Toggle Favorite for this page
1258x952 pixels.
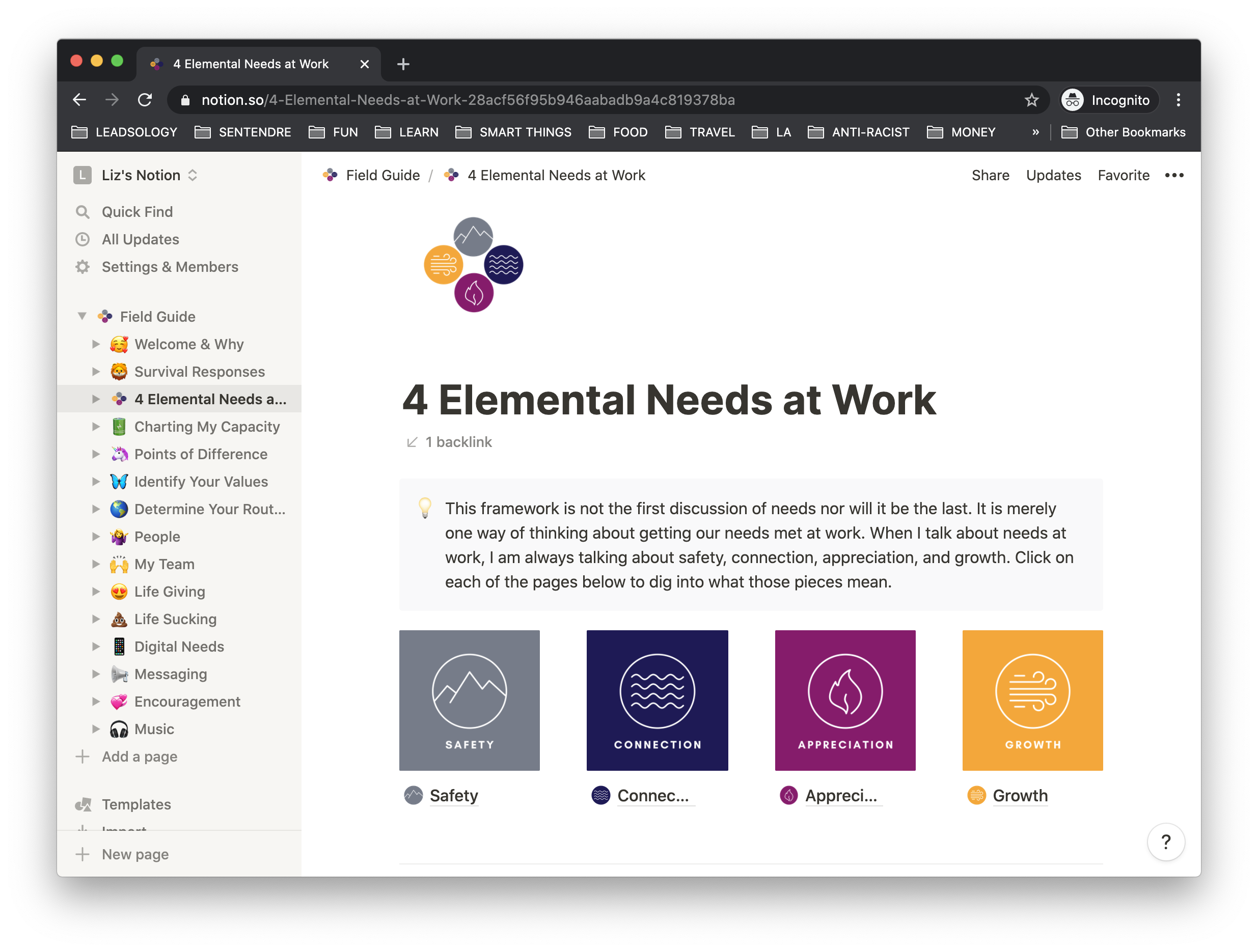click(1123, 175)
